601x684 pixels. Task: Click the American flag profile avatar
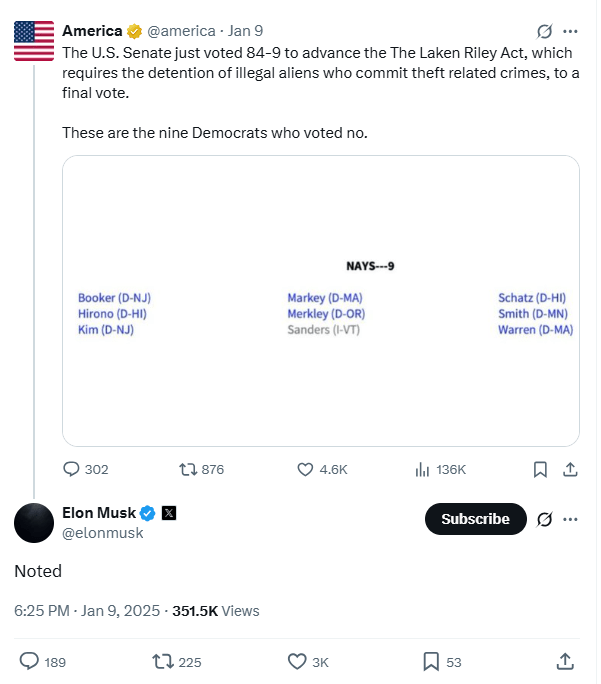coord(34,38)
